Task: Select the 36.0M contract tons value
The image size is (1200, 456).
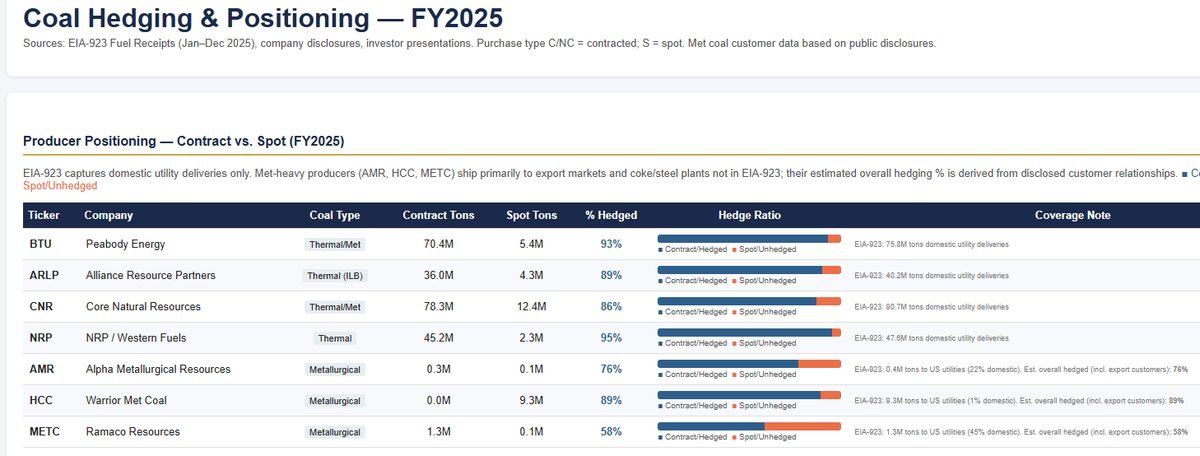Action: [x=438, y=275]
